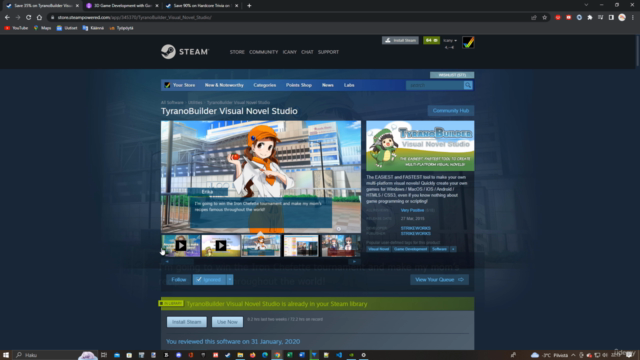
Task: Click the Install Steam button in library box
Action: [x=187, y=322]
